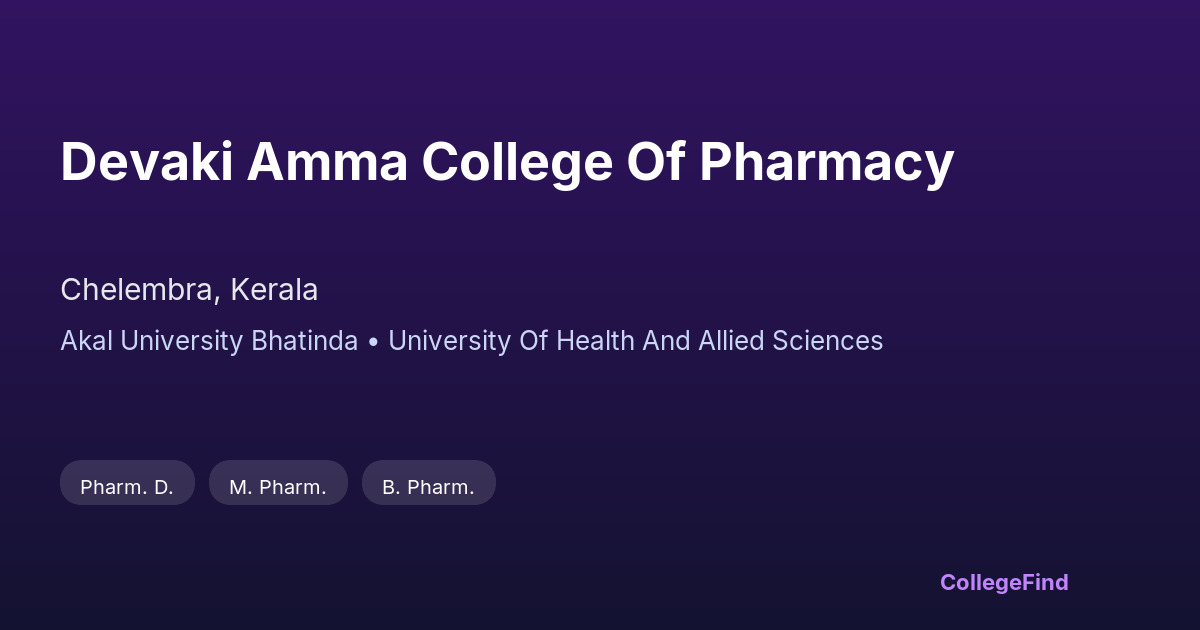Click the word Pharmacy in the heading
The width and height of the screenshot is (1200, 630).
point(826,162)
